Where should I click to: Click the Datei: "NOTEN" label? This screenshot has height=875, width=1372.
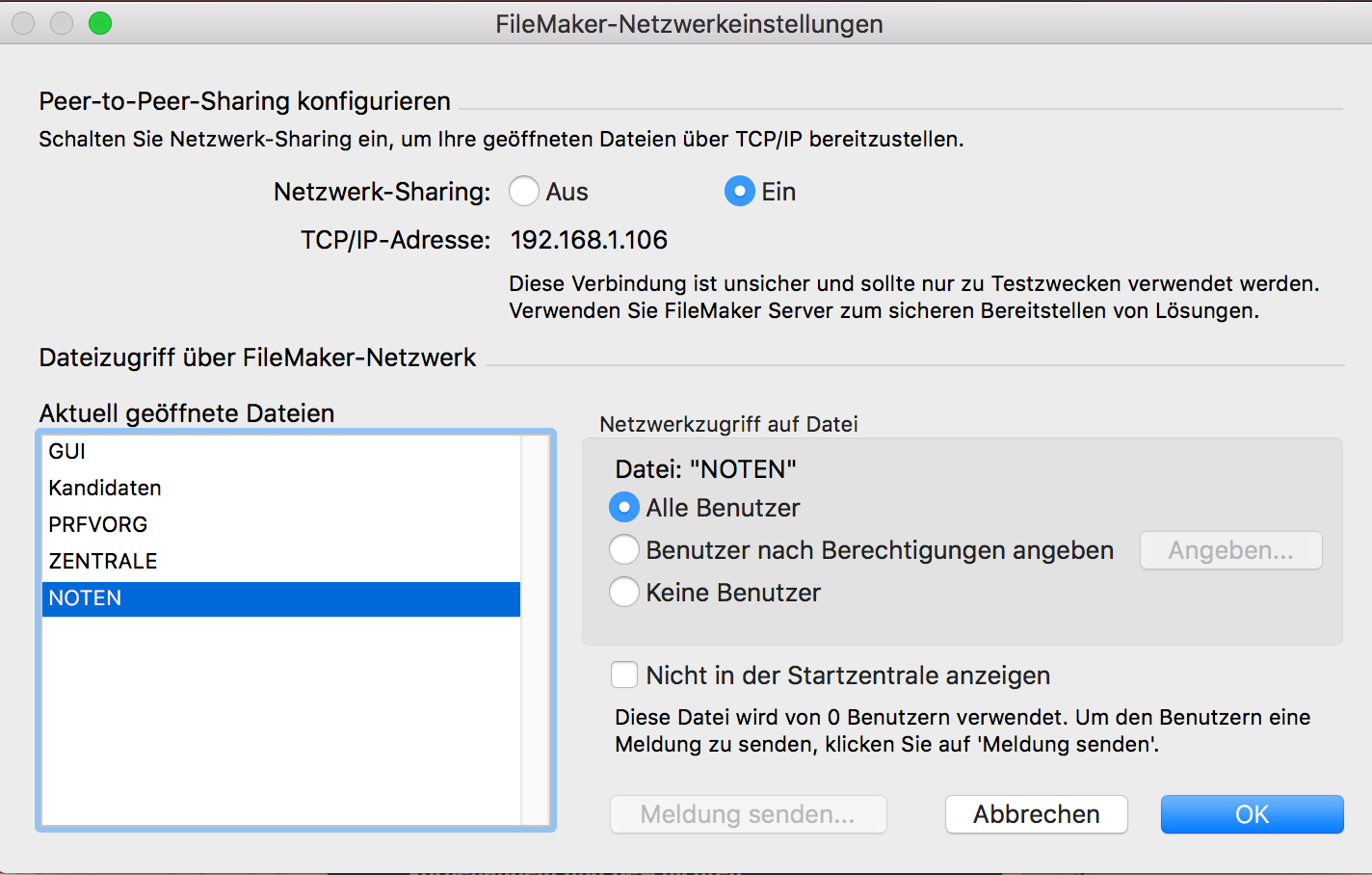click(x=705, y=469)
